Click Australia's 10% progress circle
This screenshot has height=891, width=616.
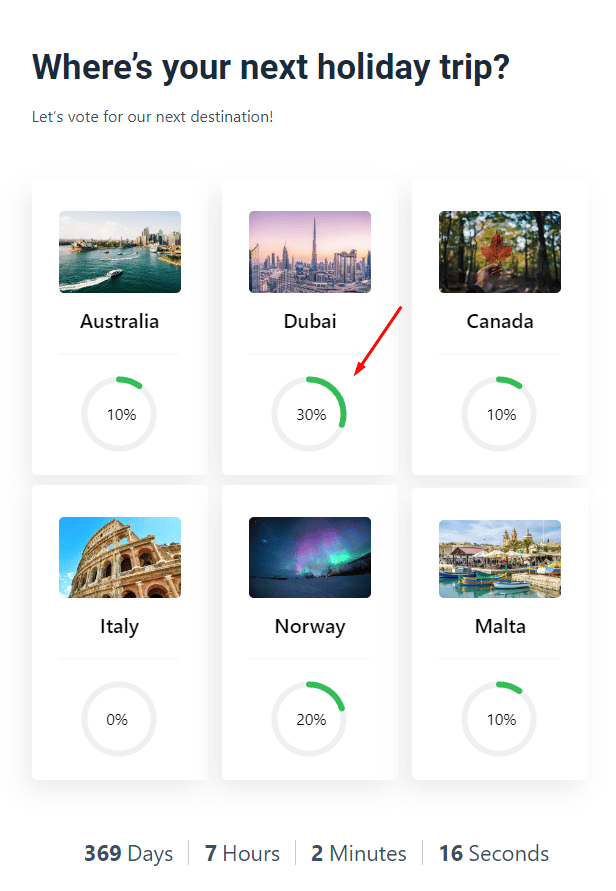tap(119, 414)
